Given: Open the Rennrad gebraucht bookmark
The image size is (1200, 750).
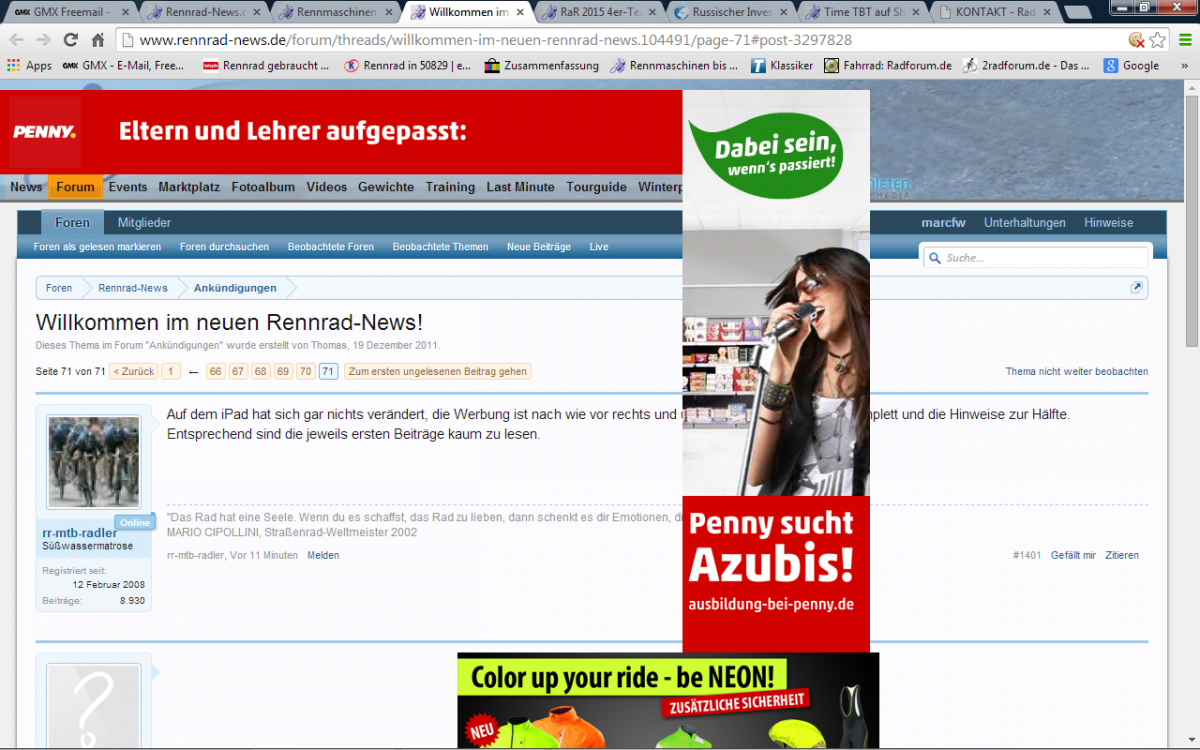Looking at the screenshot, I should [266, 66].
